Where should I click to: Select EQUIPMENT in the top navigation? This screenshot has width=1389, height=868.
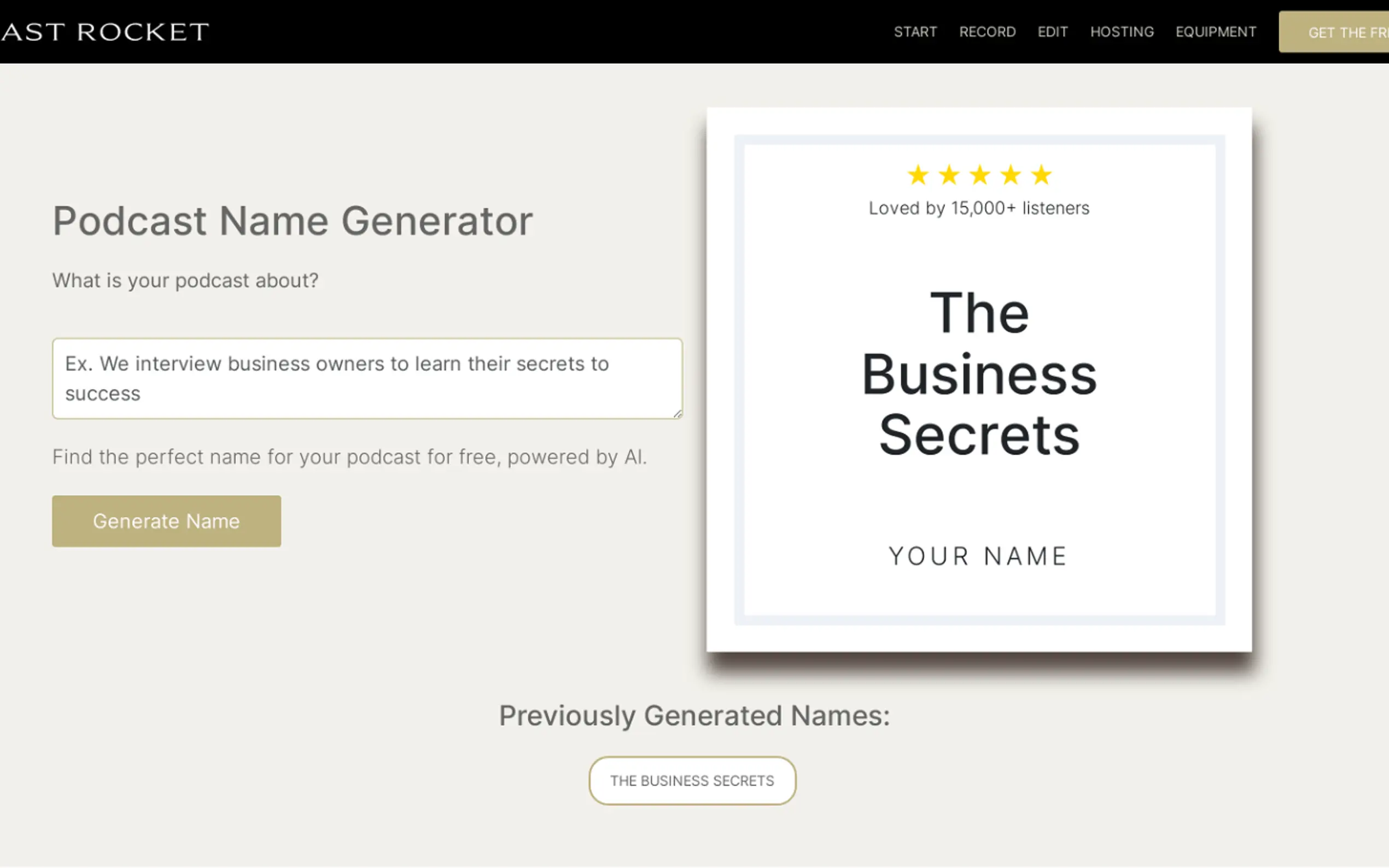tap(1216, 32)
